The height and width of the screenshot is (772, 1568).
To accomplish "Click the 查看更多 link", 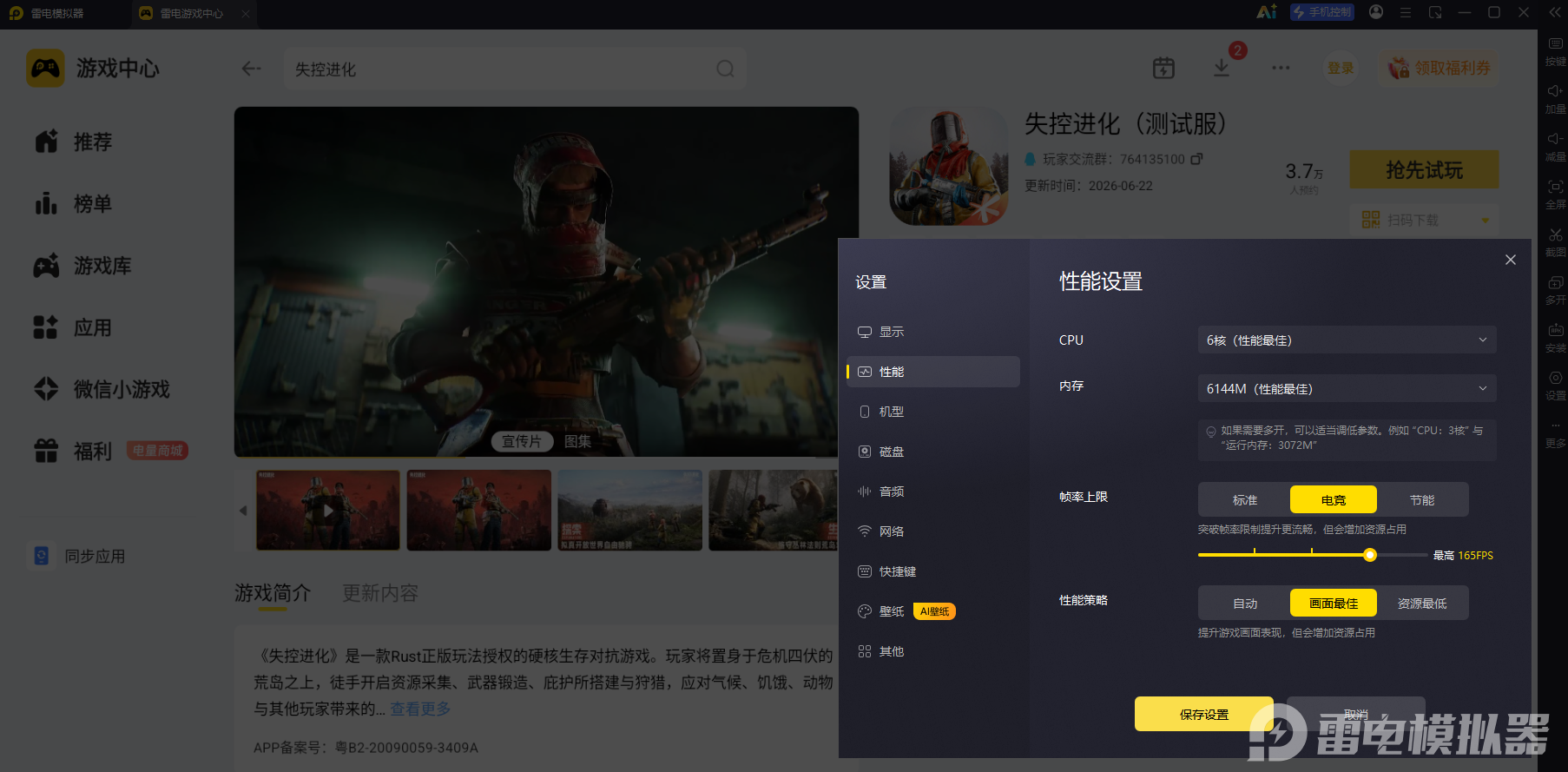I will pos(420,709).
